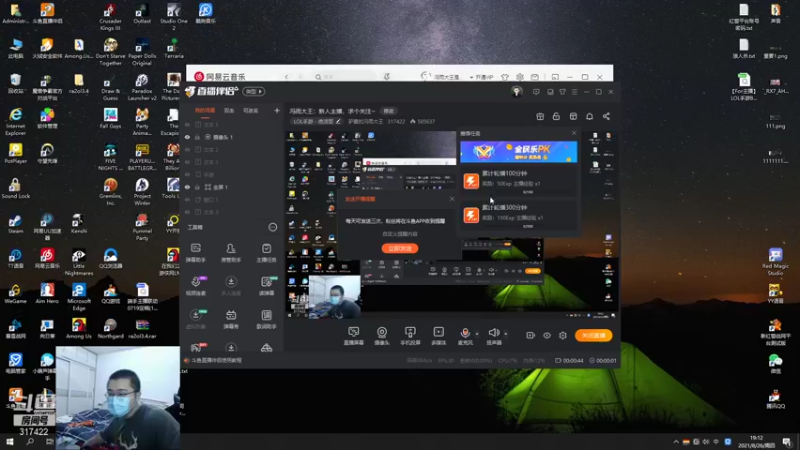Open the 视频连麦 tool

click(196, 286)
